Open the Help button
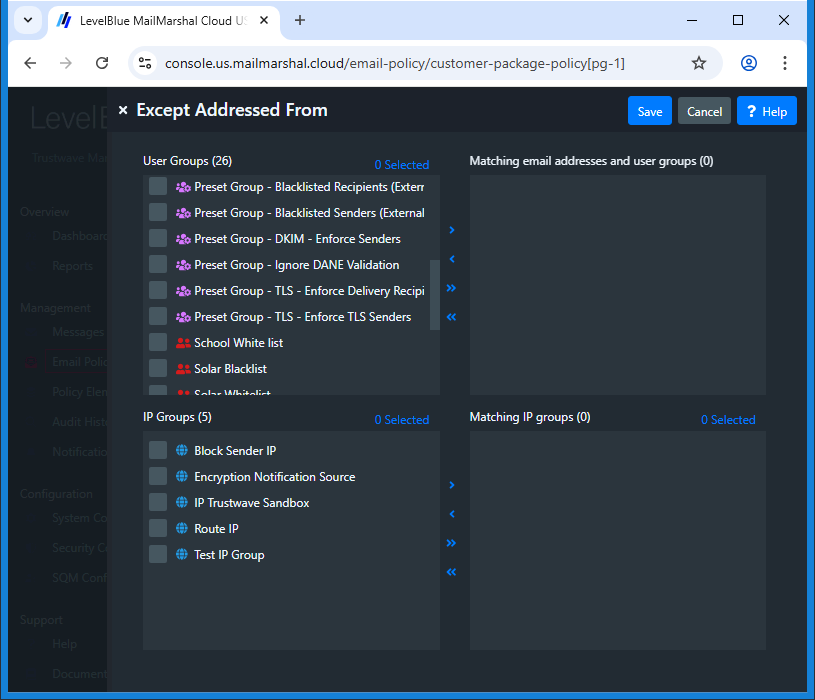The height and width of the screenshot is (700, 815). pos(767,111)
